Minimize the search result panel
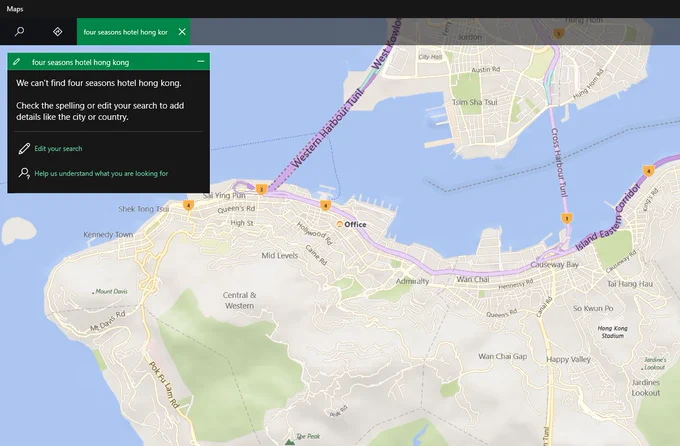This screenshot has width=680, height=446. point(200,62)
